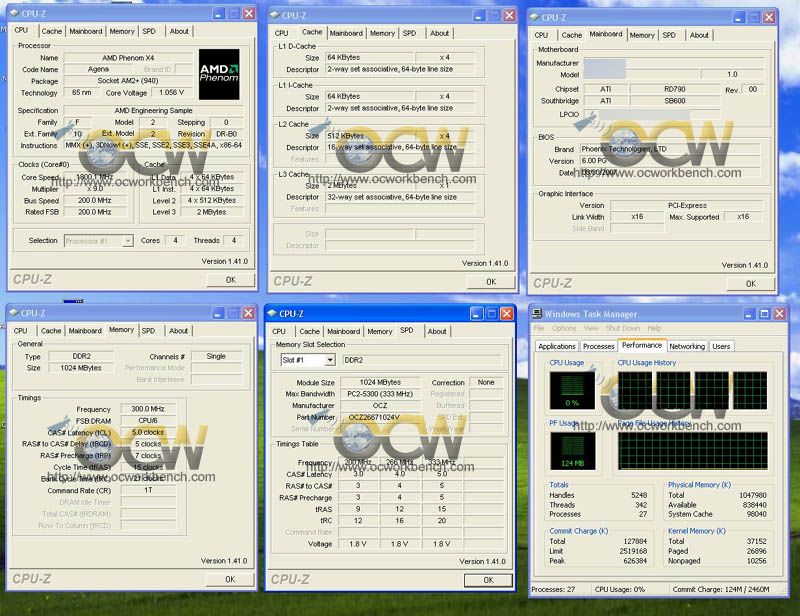Click the PF Usage meter showing 124 MB
This screenshot has height=616, width=800.
pyautogui.click(x=572, y=451)
